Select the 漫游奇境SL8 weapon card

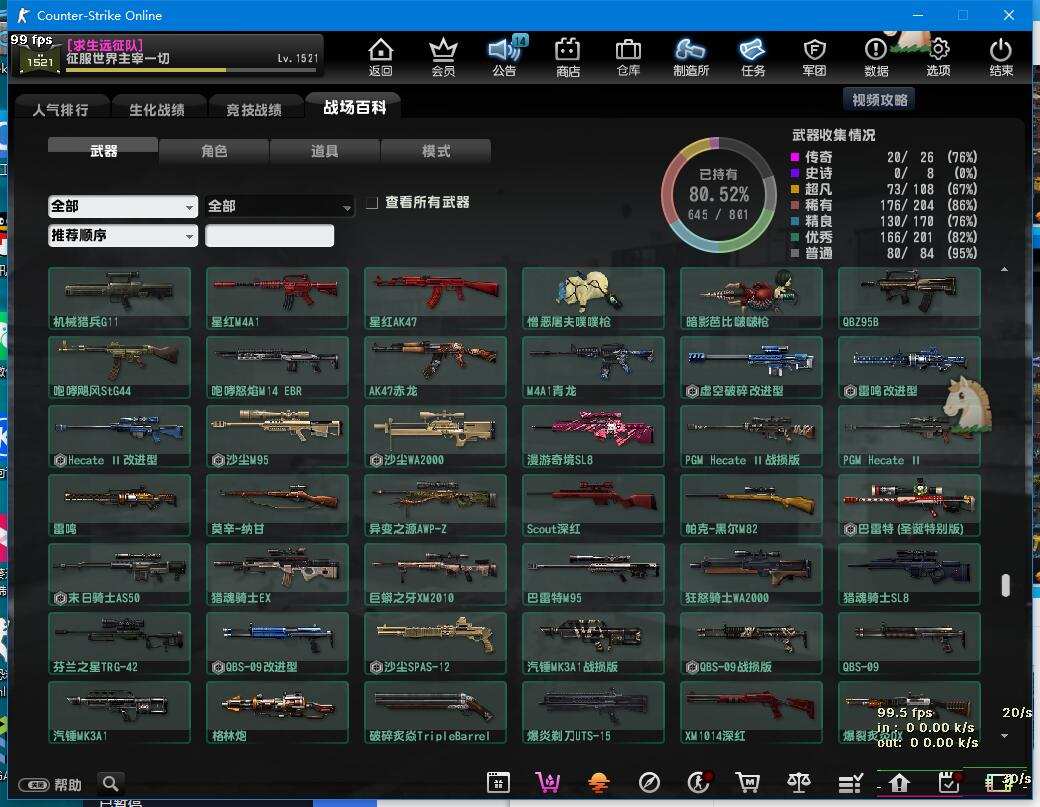[593, 436]
